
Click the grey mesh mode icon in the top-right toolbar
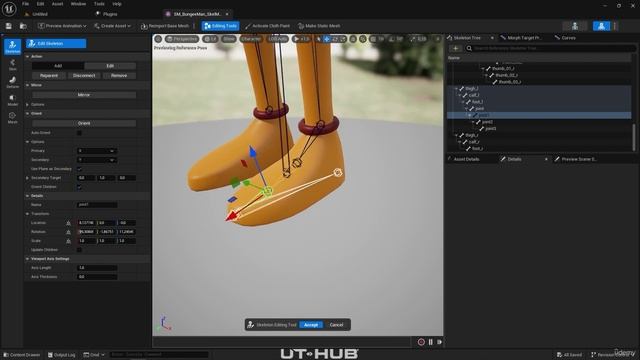[x=575, y=26]
